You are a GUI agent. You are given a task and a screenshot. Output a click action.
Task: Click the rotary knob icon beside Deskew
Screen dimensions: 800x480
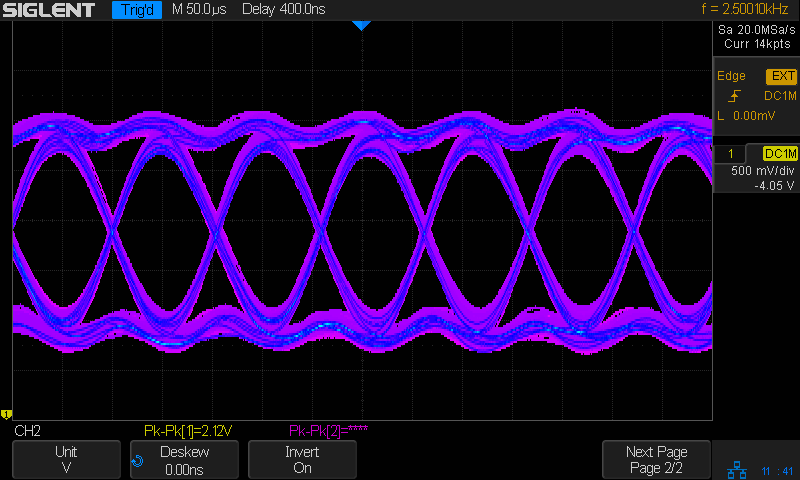tap(138, 461)
